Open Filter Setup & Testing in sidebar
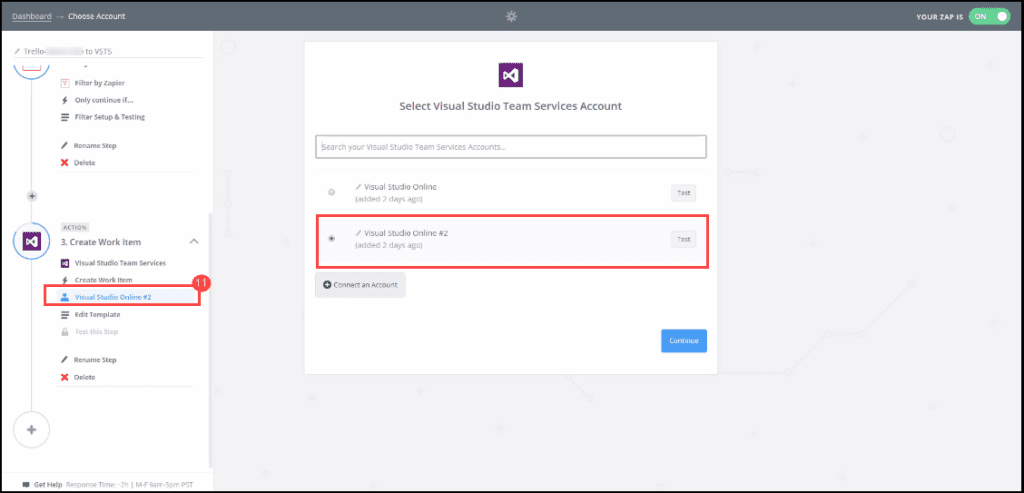The height and width of the screenshot is (493, 1024). pyautogui.click(x=109, y=117)
